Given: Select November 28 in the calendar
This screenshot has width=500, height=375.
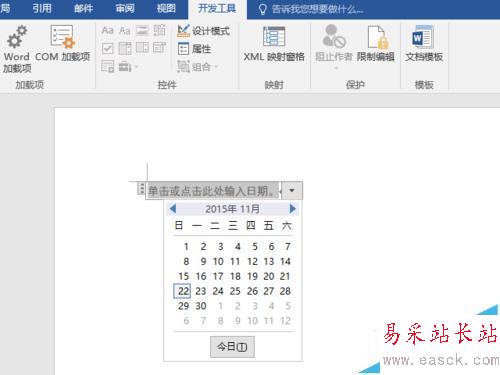Looking at the screenshot, I should (285, 291).
